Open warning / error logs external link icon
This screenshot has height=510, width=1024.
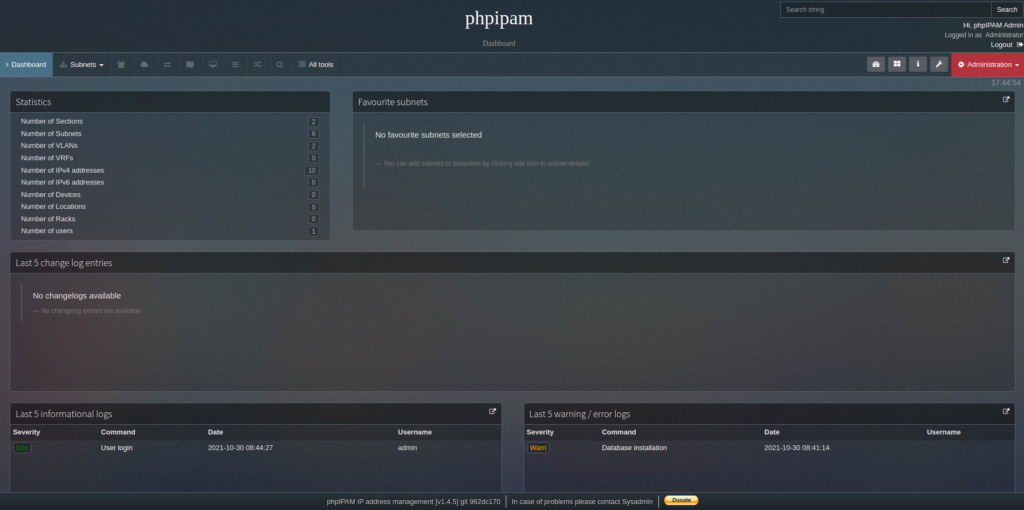click(1006, 411)
